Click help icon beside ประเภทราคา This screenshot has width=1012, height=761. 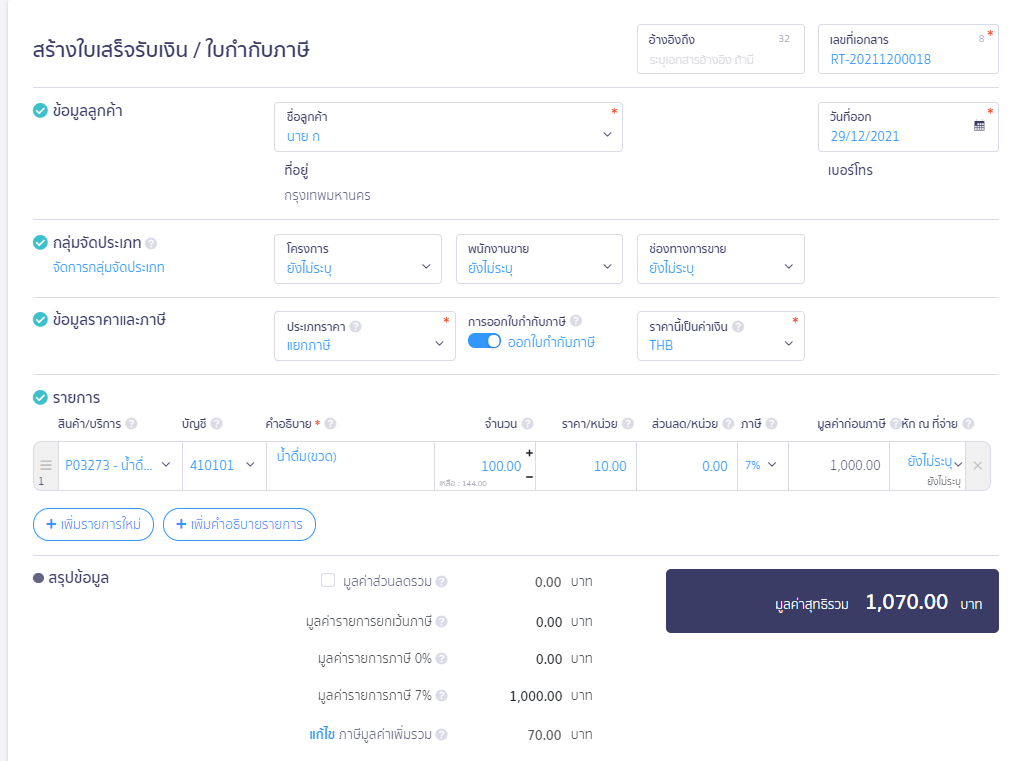(356, 327)
